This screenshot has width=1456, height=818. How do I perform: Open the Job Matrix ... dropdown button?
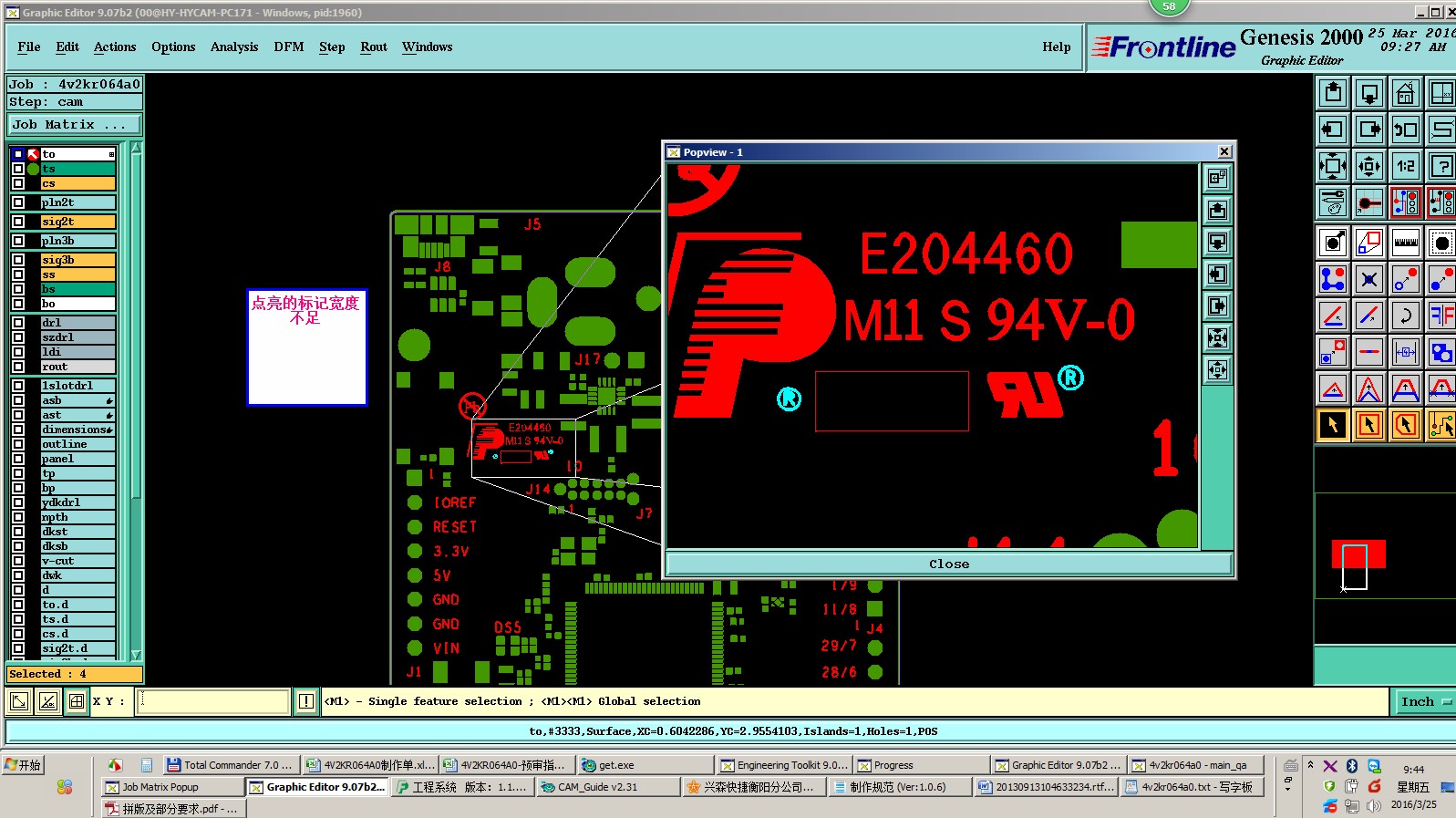(75, 125)
